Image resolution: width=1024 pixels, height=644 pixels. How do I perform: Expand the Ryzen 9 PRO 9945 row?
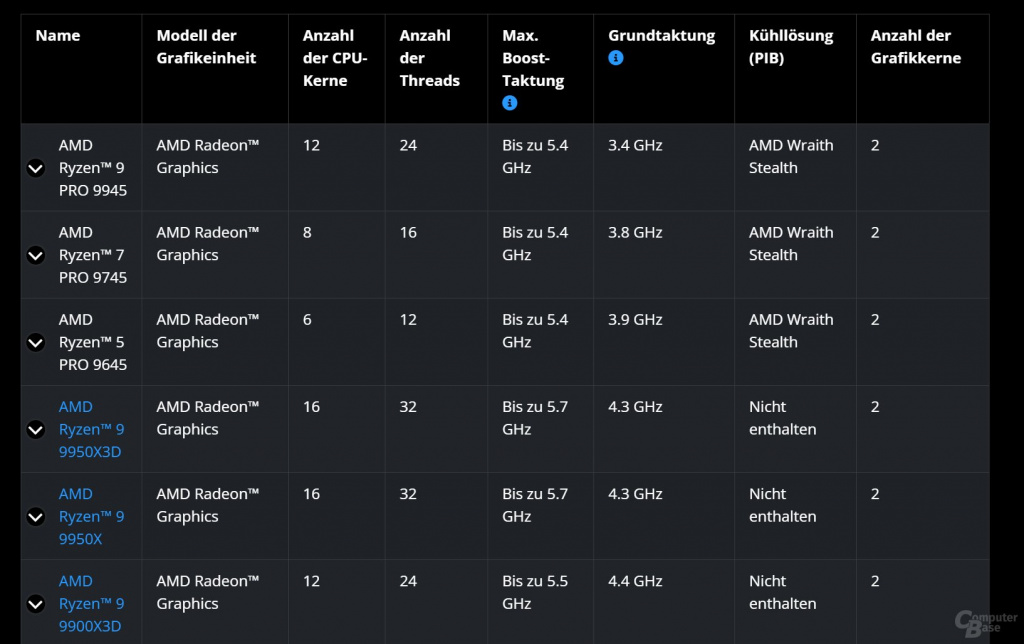[x=36, y=168]
